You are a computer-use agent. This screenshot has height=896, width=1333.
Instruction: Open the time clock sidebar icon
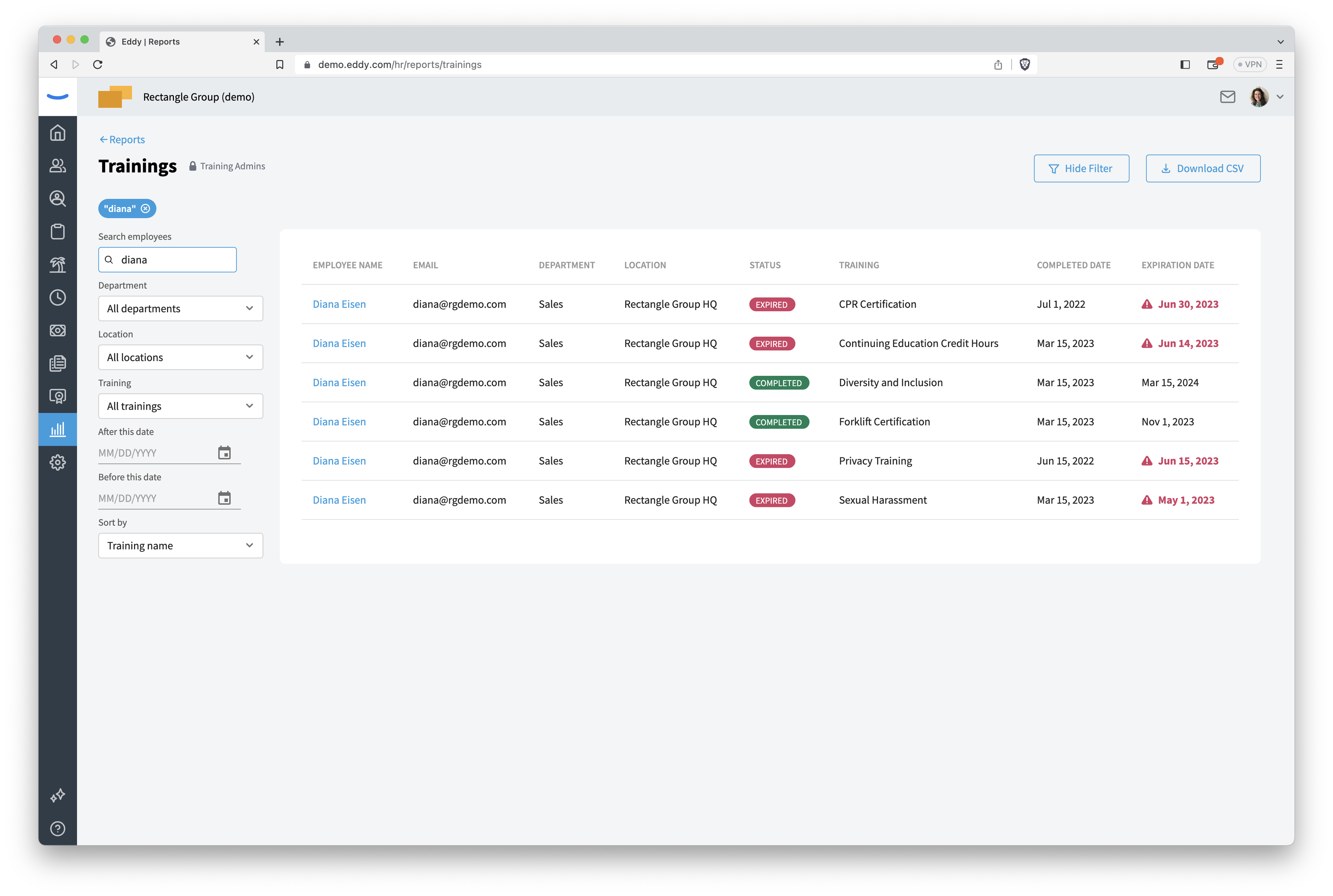click(x=58, y=298)
